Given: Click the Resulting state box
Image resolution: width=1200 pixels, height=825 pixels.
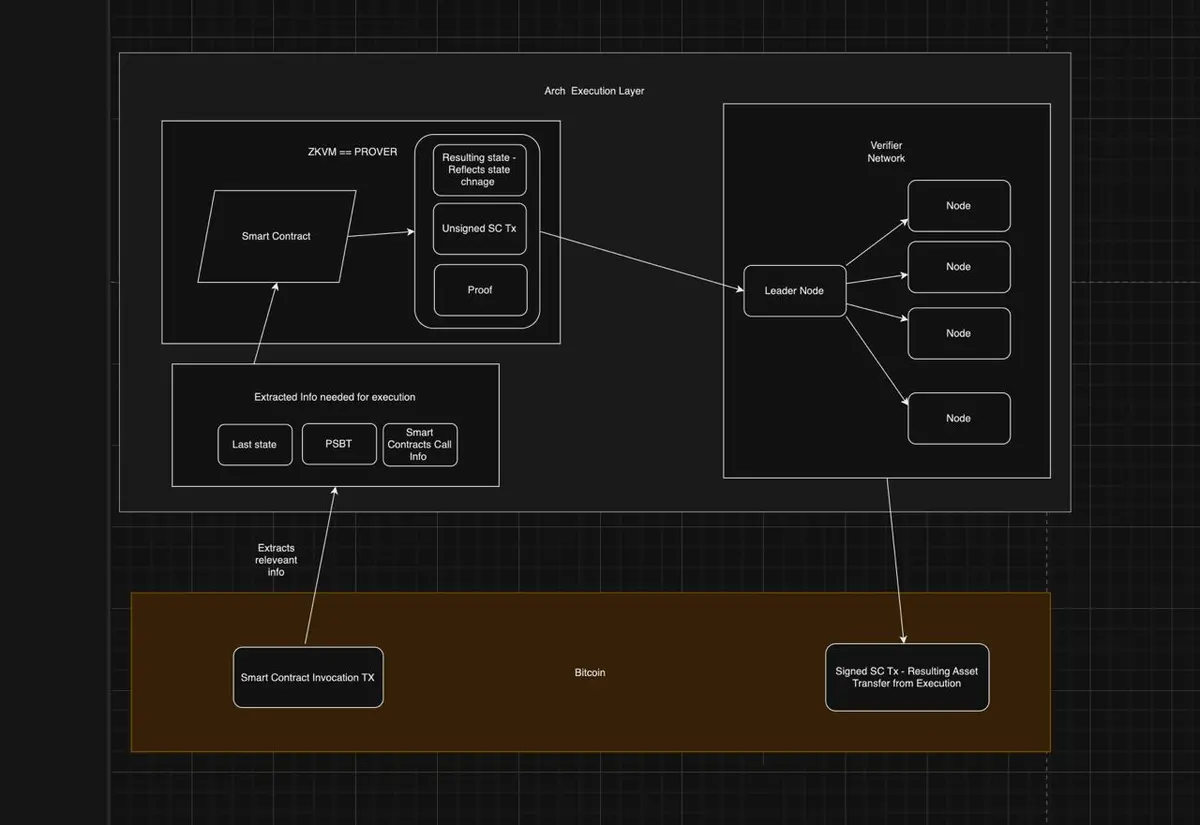Looking at the screenshot, I should [479, 170].
